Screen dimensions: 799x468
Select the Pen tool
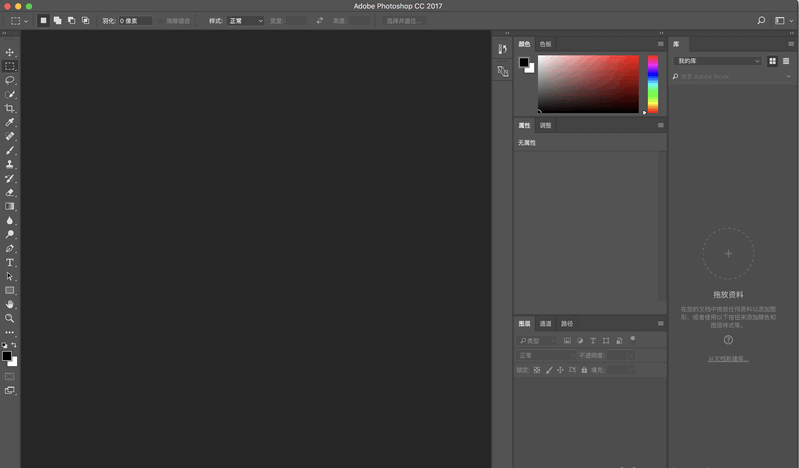[x=10, y=248]
